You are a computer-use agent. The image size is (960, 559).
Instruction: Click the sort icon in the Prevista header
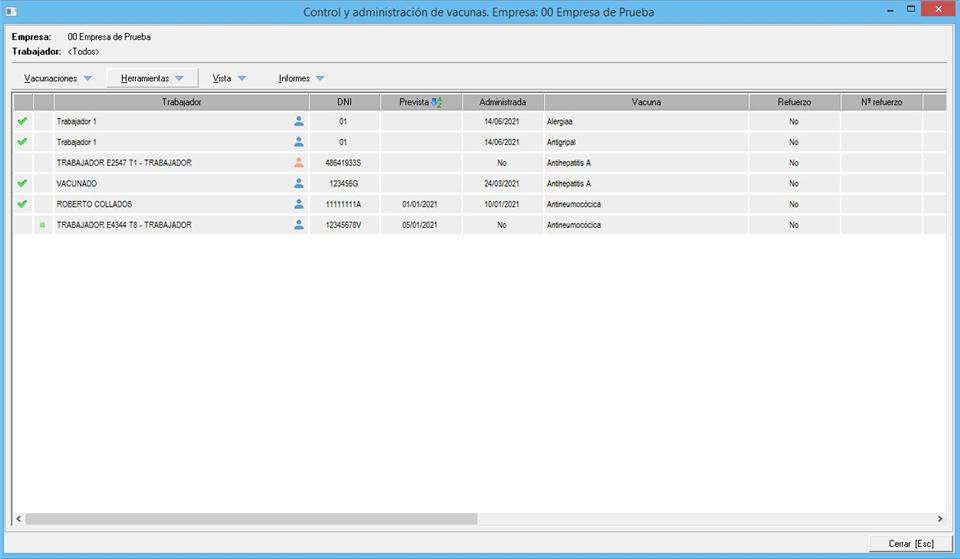pos(436,102)
